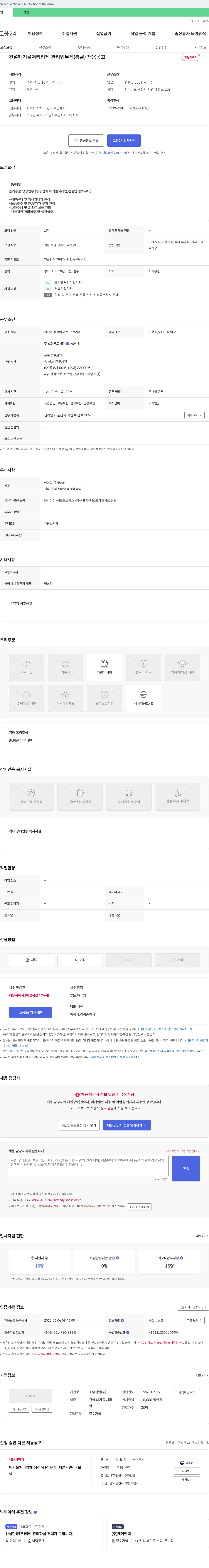Expand 더보기 in 입사지원 현황
This screenshot has width=209, height=1568.
[202, 1236]
